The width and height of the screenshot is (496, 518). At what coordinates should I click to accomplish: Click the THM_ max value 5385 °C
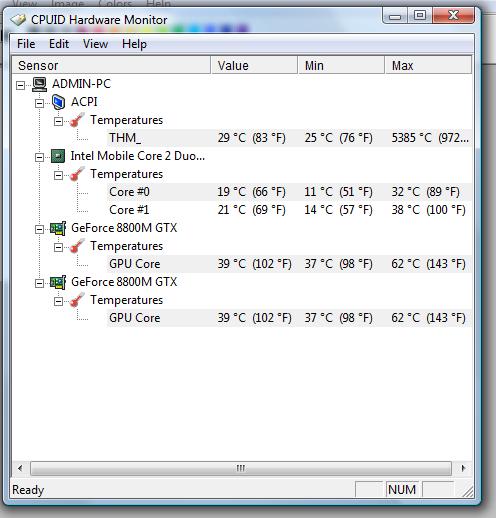click(430, 138)
